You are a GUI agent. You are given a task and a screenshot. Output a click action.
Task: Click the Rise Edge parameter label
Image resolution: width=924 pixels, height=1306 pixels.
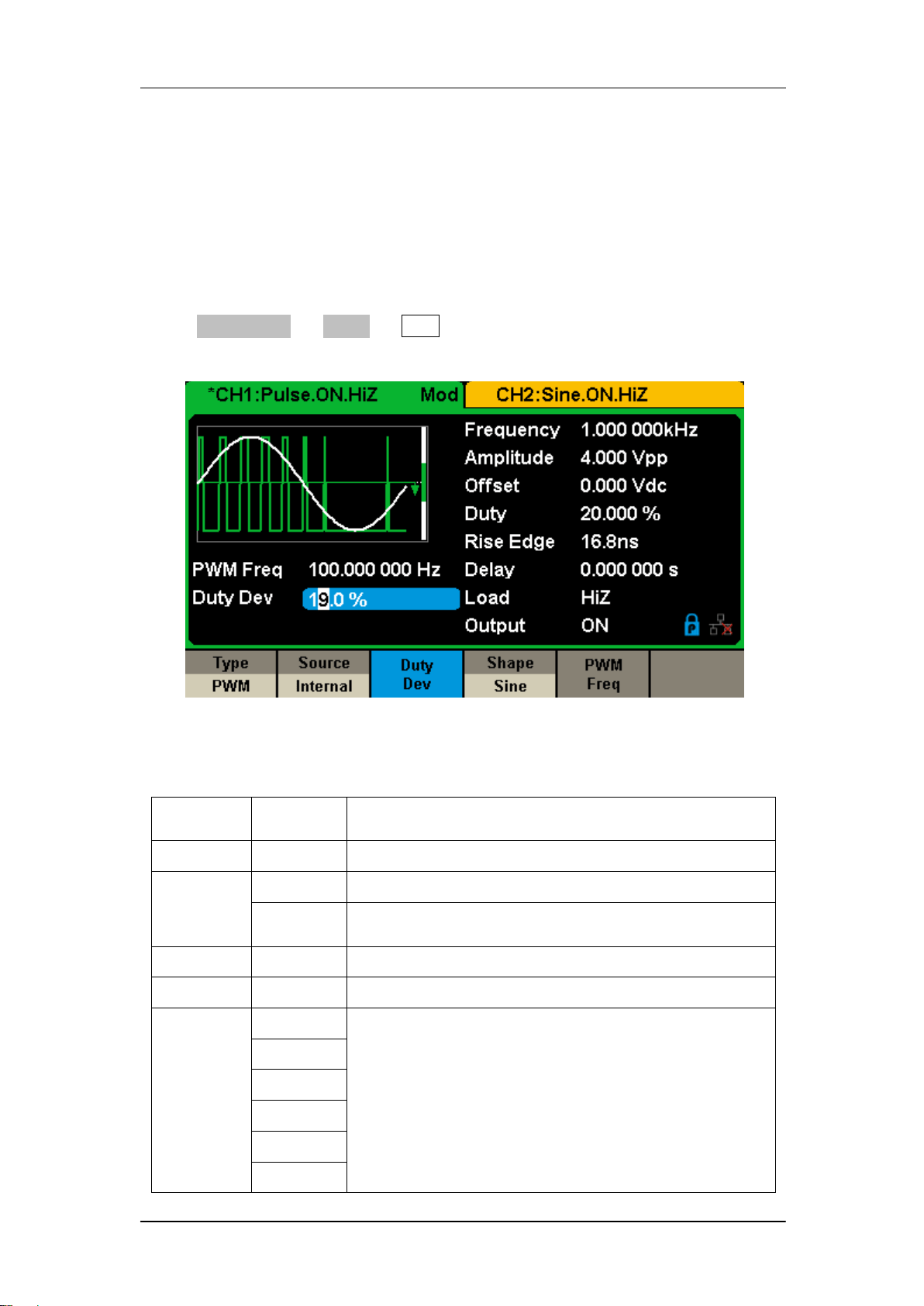coord(509,542)
